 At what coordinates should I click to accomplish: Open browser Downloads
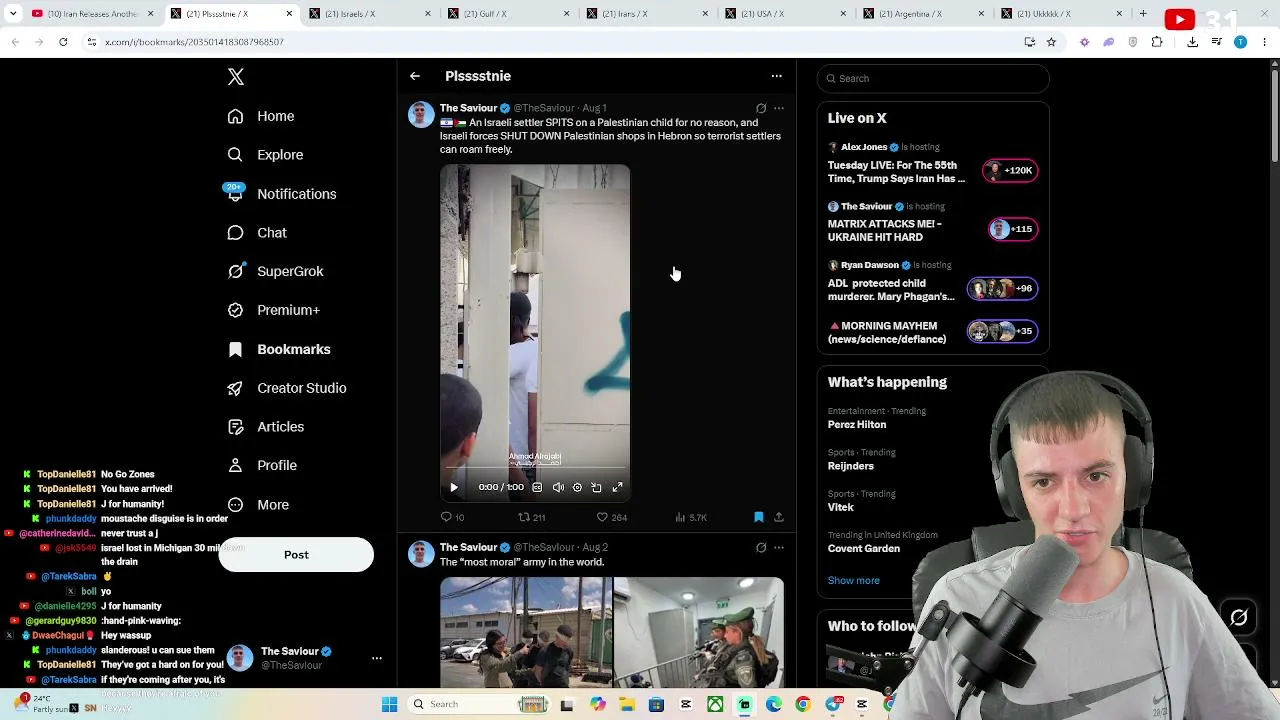pos(1192,42)
